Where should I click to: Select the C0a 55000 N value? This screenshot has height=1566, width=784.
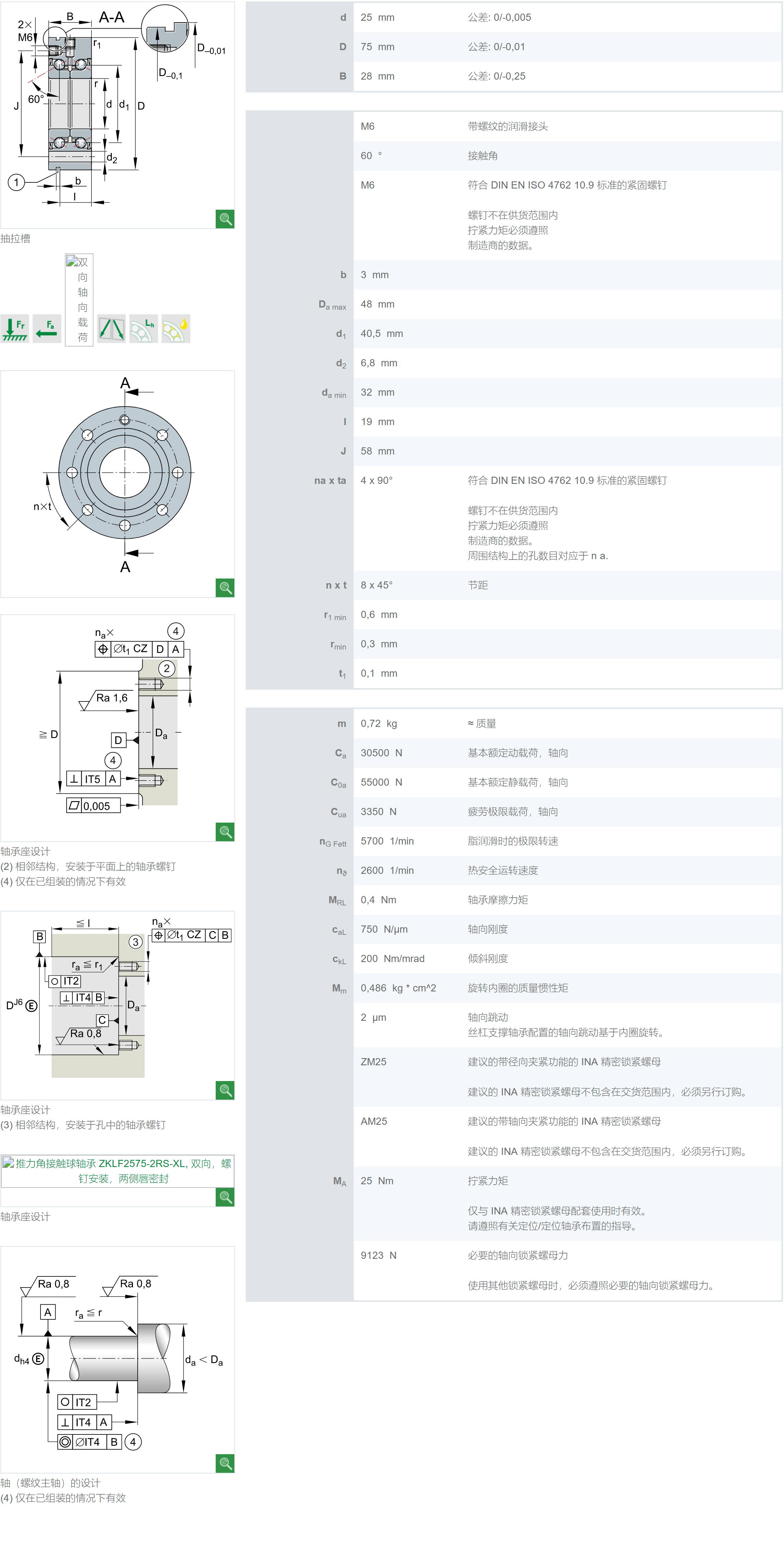pos(381,782)
